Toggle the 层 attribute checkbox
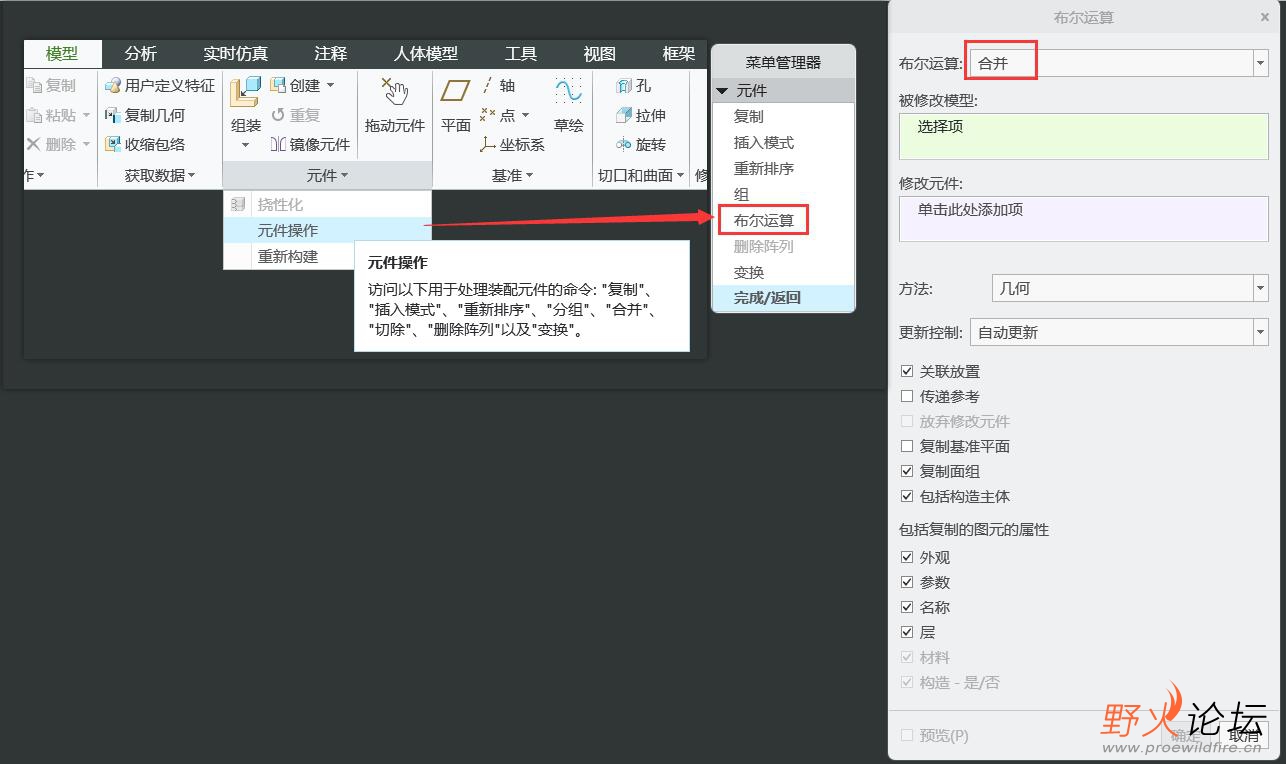The image size is (1286, 764). point(907,632)
